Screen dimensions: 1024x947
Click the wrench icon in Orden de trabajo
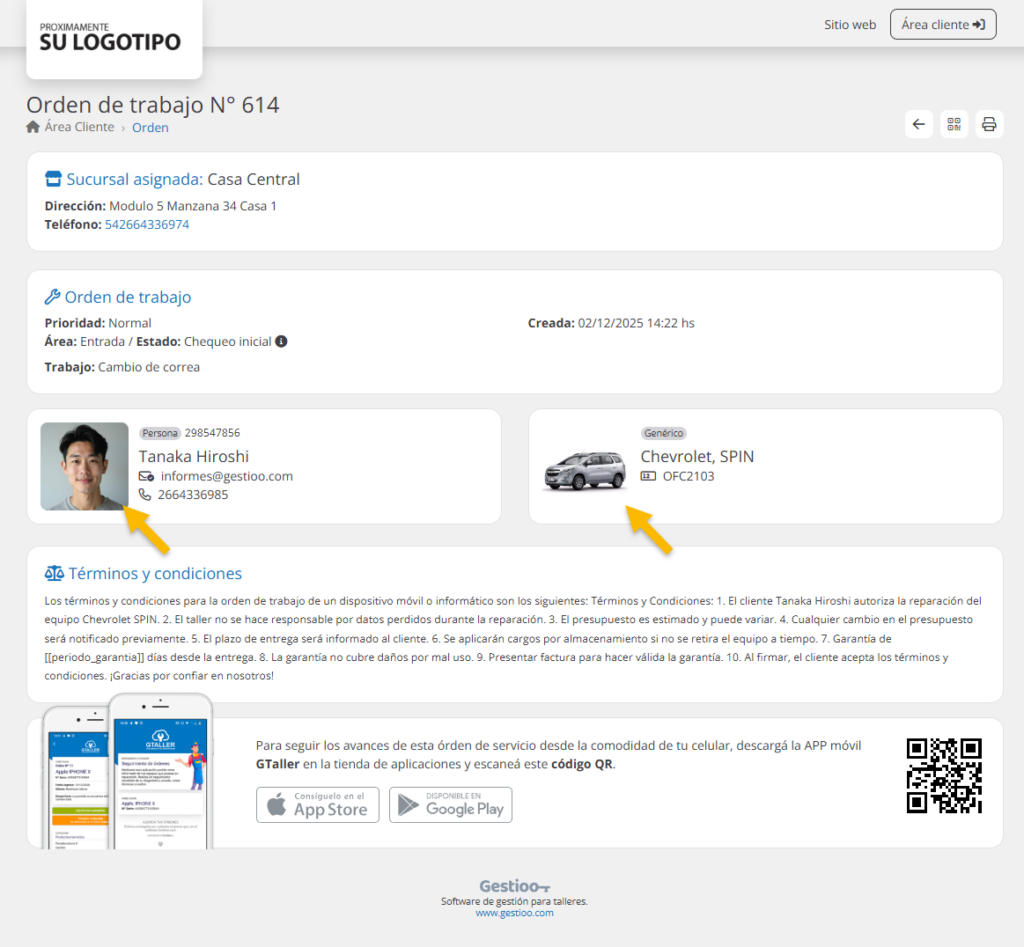click(53, 297)
